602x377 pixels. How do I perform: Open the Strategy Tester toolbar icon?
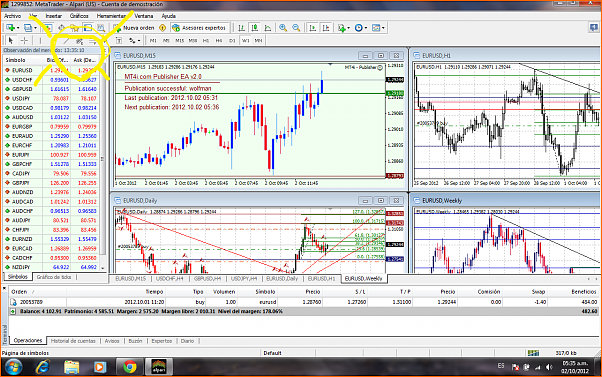(101, 28)
